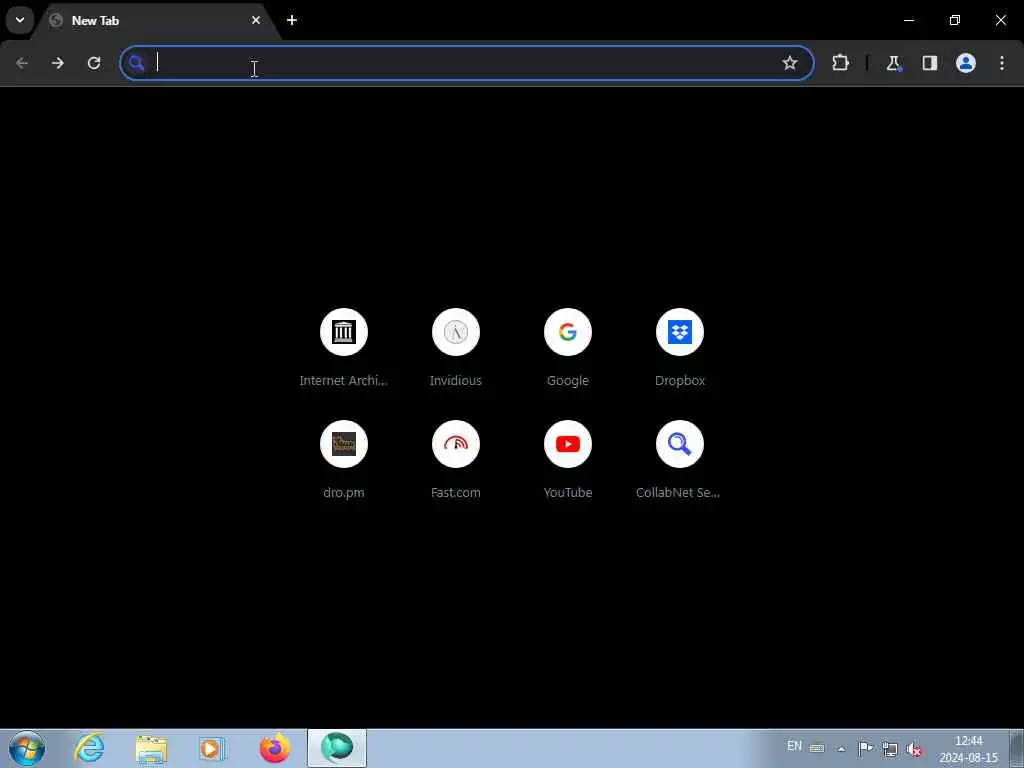1024x768 pixels.
Task: Open the Action Center flag icon
Action: [865, 748]
